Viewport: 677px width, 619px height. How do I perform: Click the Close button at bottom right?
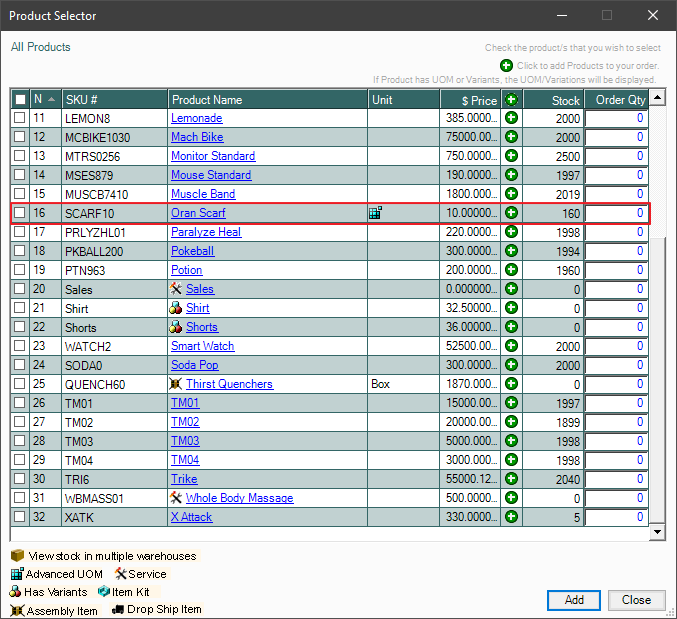tap(636, 600)
